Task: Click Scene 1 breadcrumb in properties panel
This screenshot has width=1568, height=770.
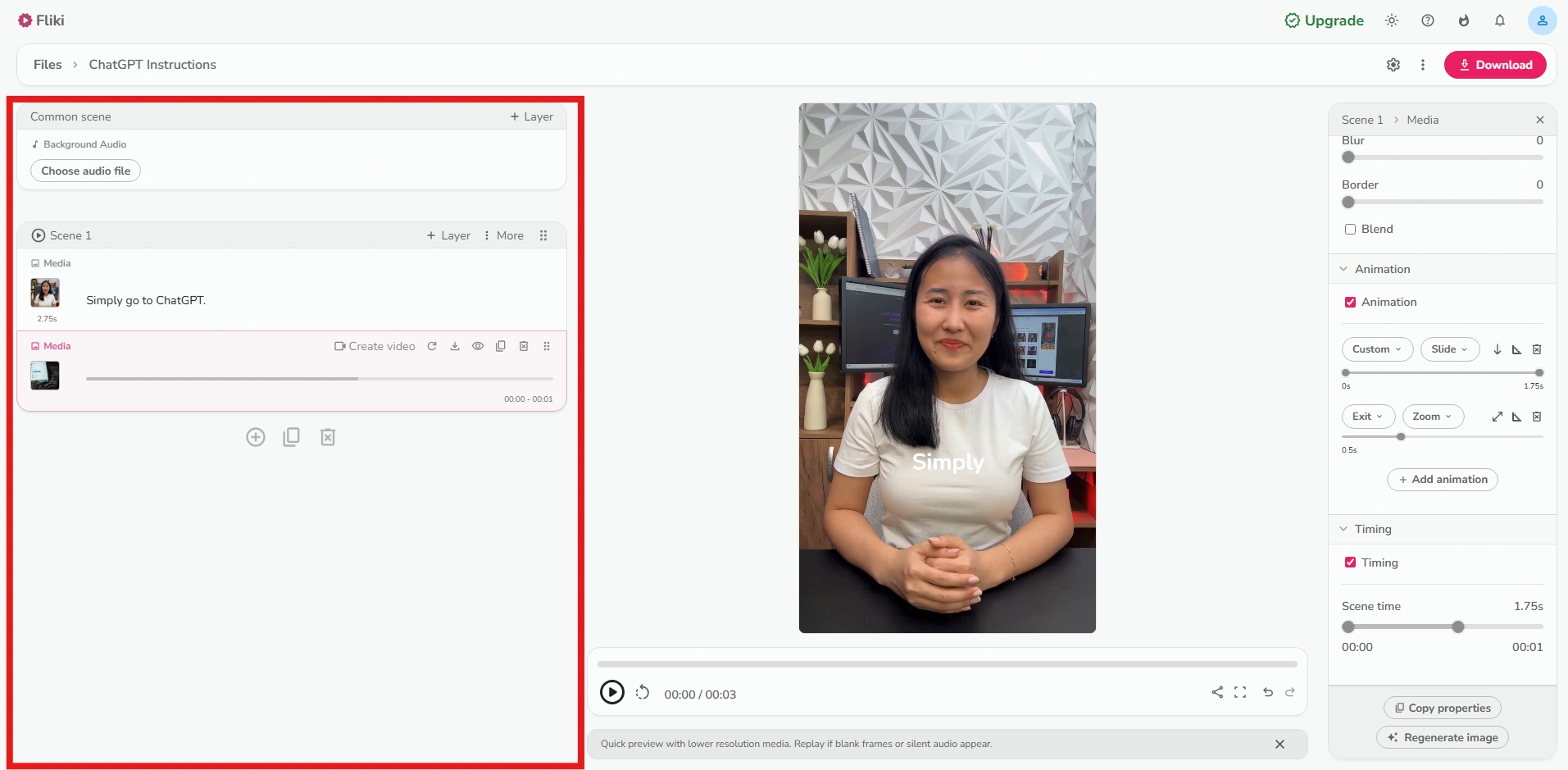Action: (1362, 120)
